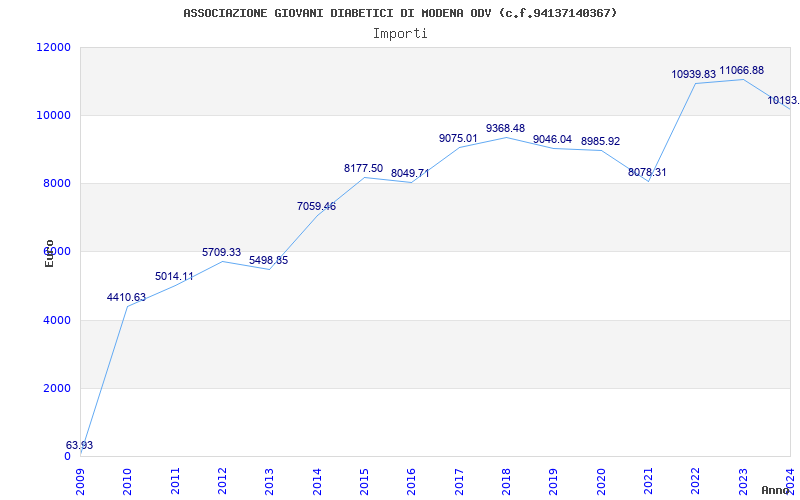The height and width of the screenshot is (500, 800).
Task: Click y-axis tick label 12000
Action: [53, 47]
